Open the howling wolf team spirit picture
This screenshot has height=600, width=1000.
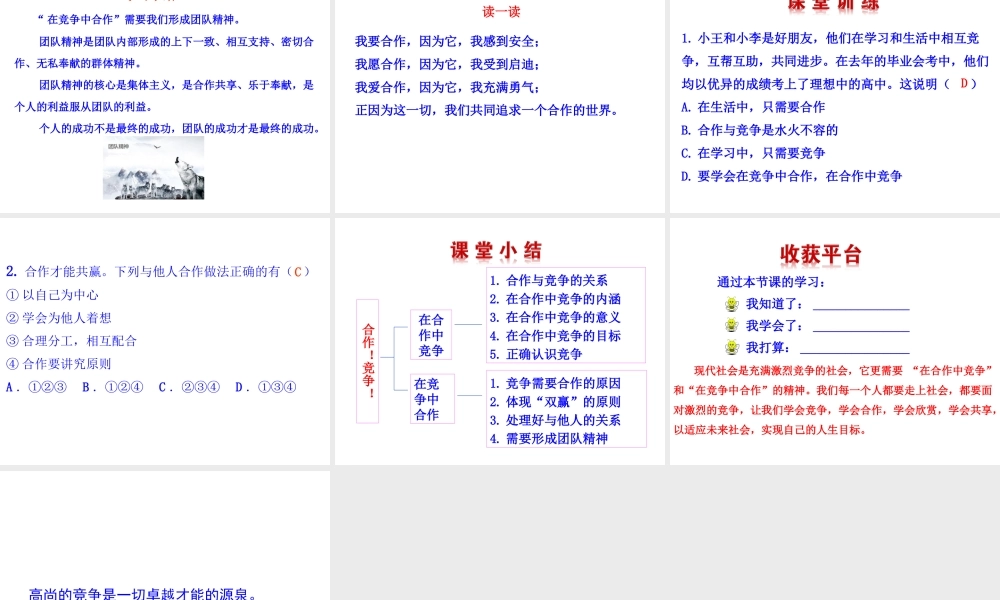pyautogui.click(x=154, y=168)
